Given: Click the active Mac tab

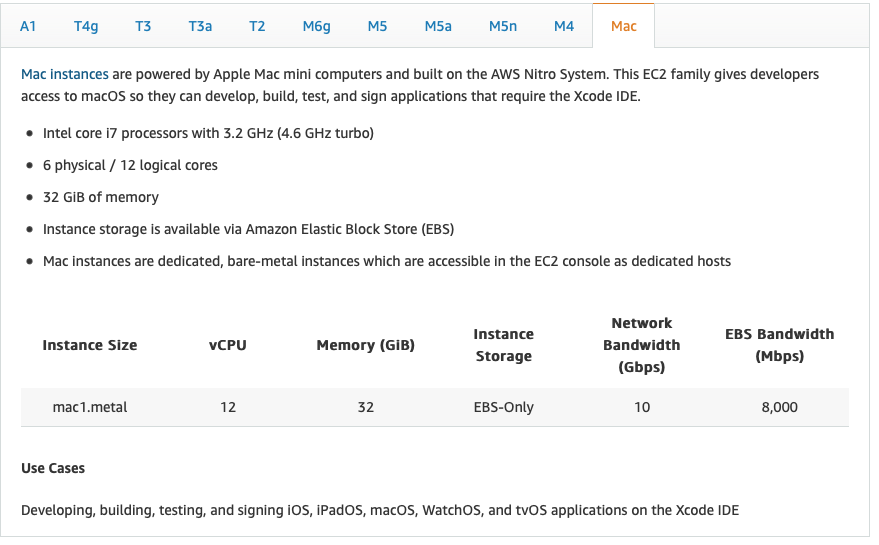Looking at the screenshot, I should point(623,26).
